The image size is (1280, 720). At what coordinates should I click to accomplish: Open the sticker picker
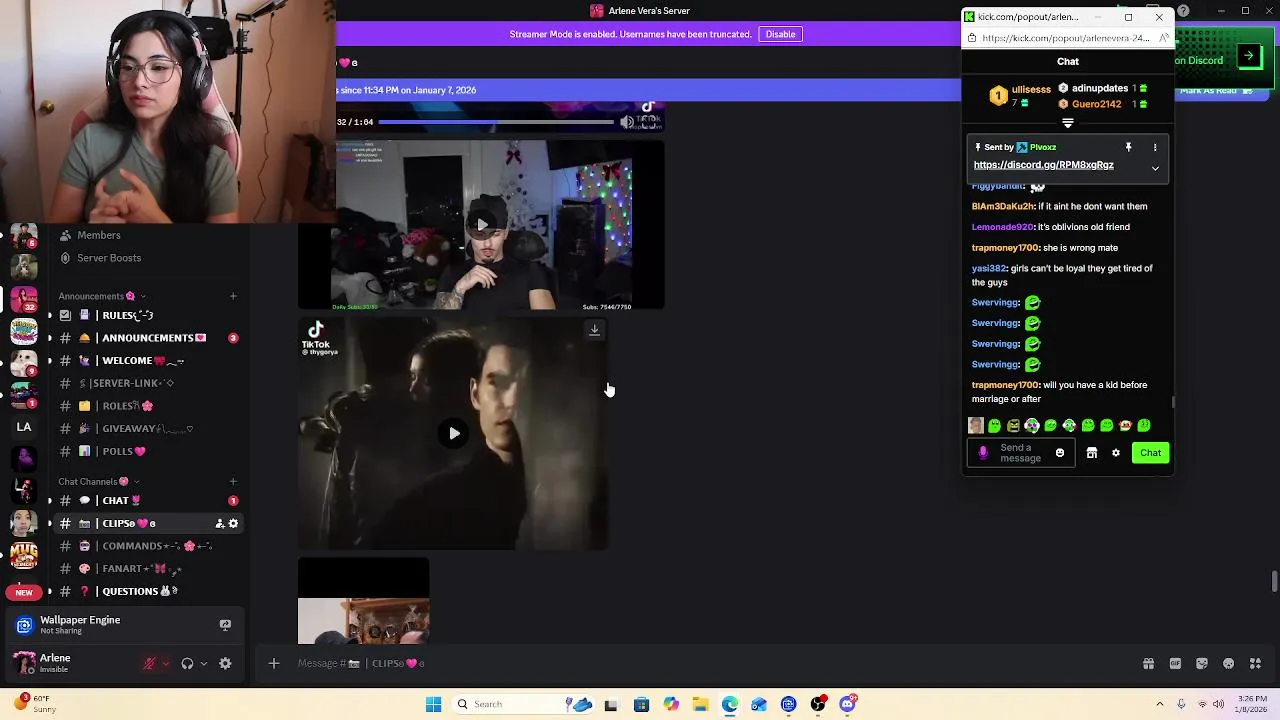tap(1202, 663)
